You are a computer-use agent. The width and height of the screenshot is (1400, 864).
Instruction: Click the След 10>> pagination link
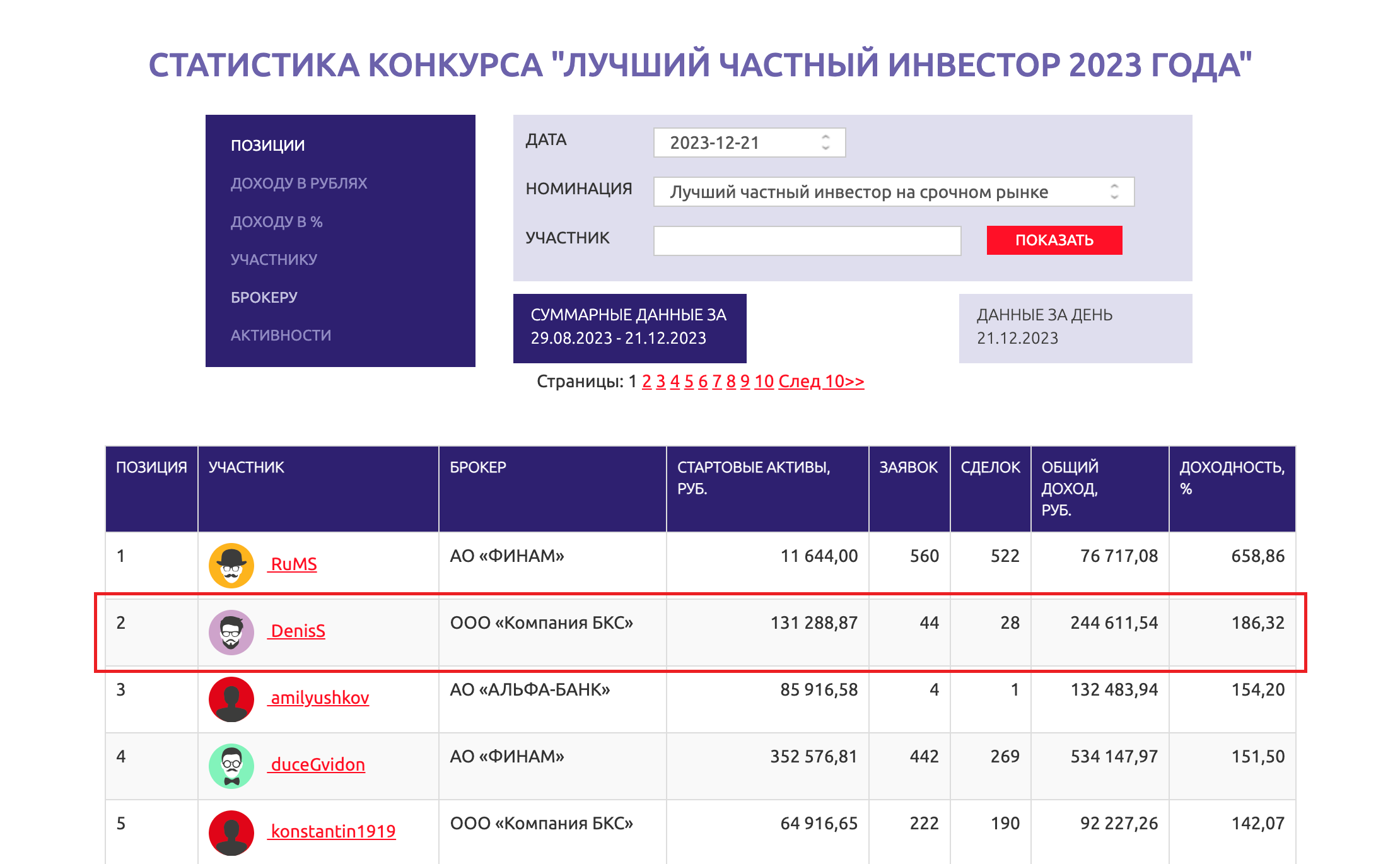coord(820,382)
